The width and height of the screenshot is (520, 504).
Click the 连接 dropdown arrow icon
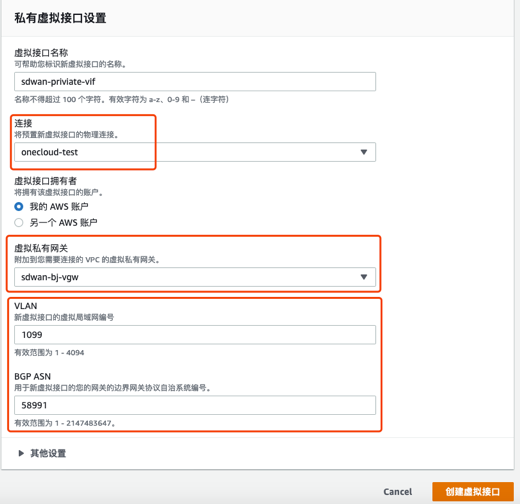[x=364, y=152]
